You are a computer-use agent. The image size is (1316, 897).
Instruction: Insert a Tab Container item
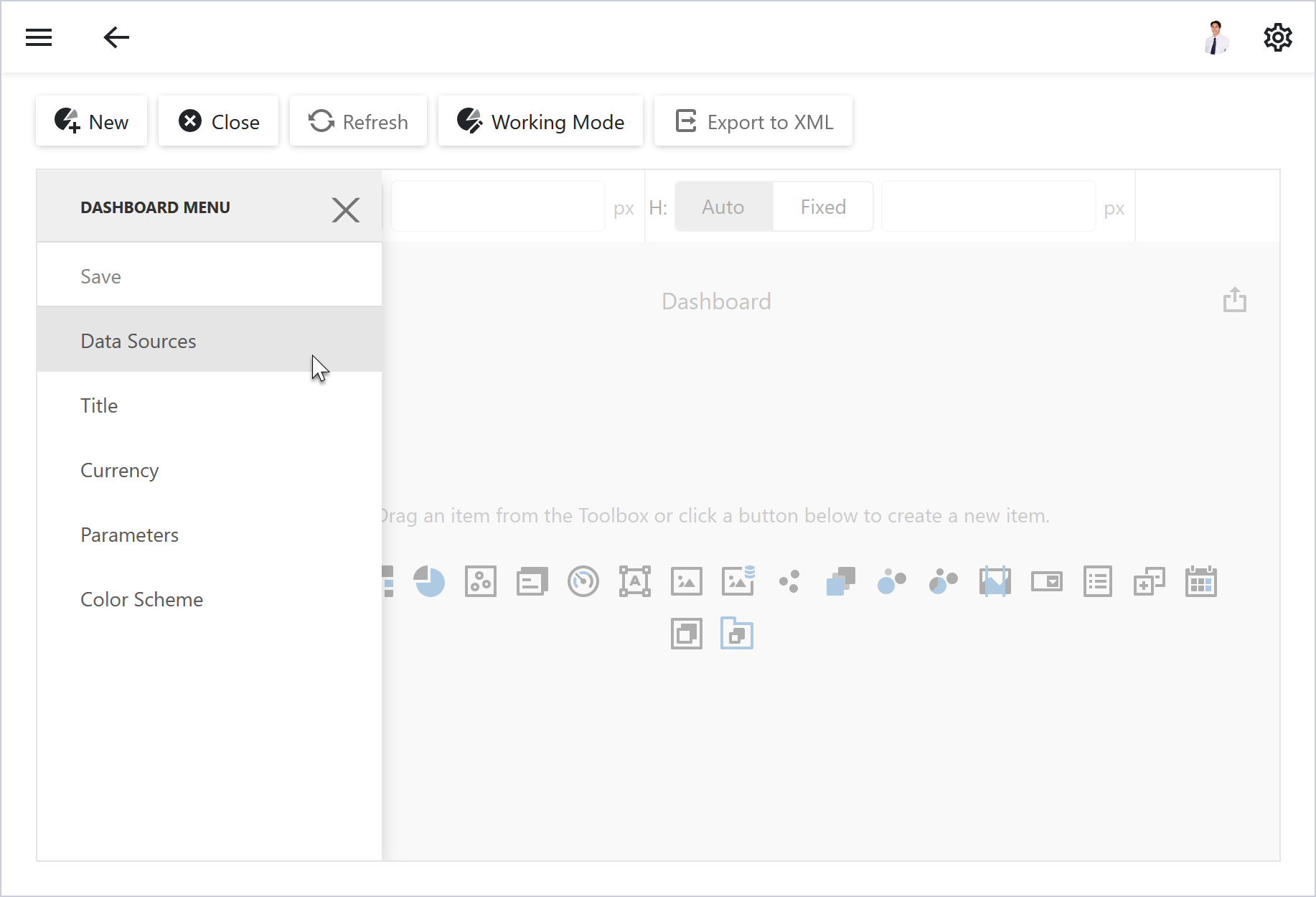coord(737,634)
